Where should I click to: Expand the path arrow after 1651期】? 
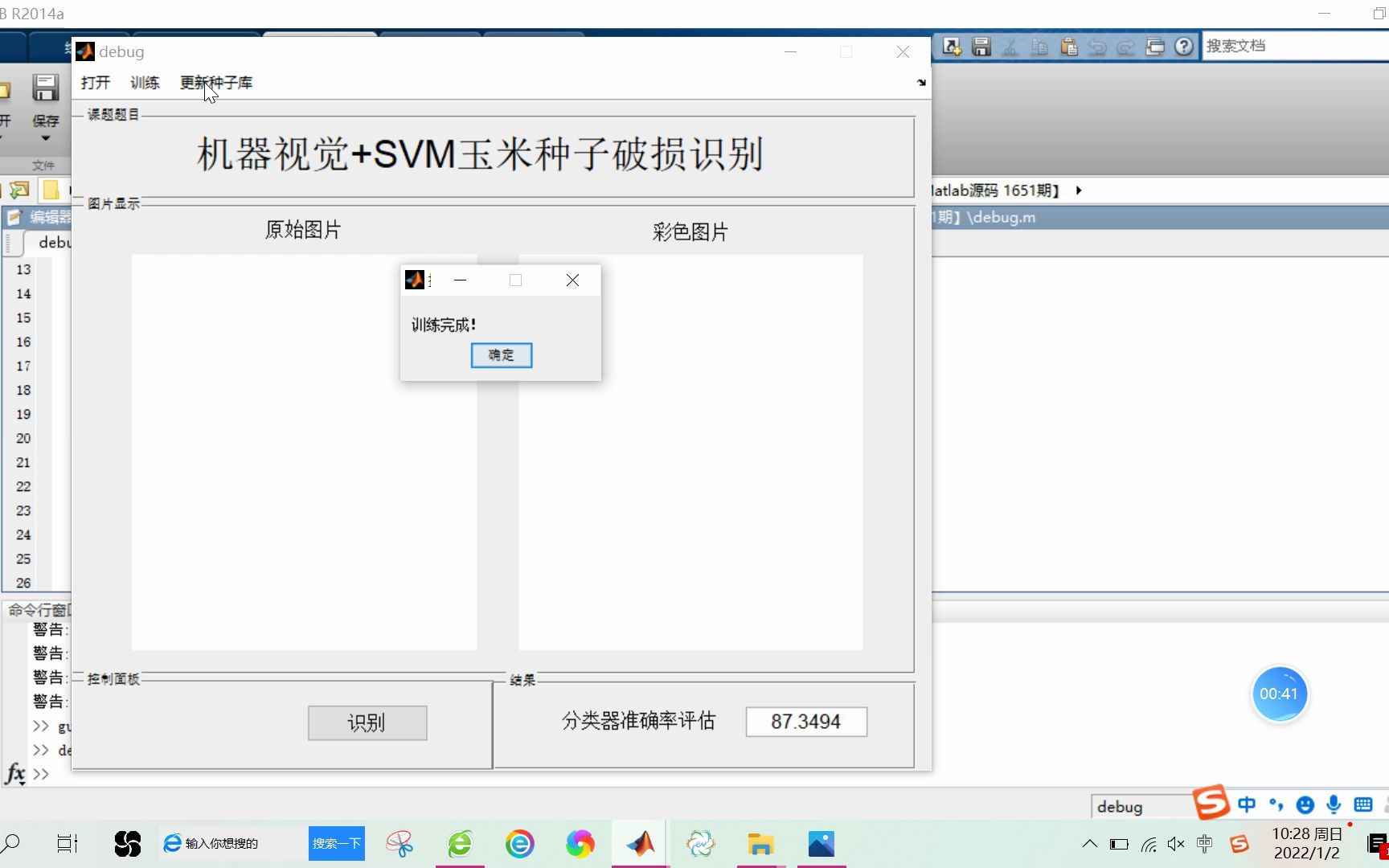pos(1079,190)
